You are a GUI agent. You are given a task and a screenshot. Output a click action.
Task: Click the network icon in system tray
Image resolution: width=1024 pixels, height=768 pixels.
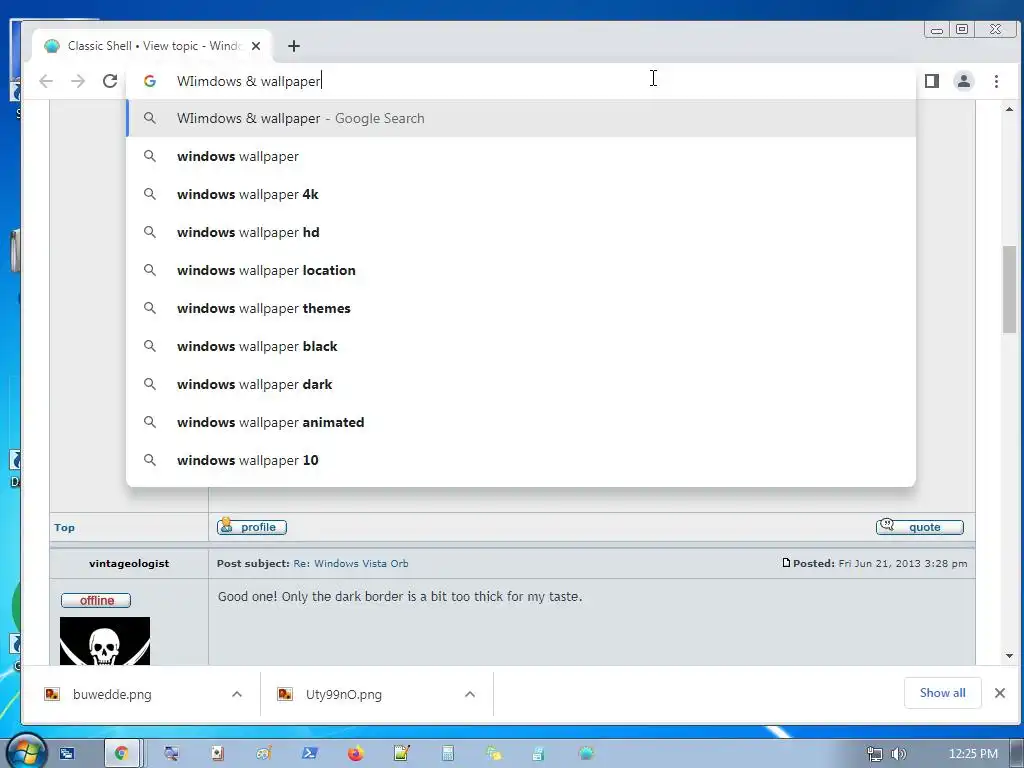point(874,754)
